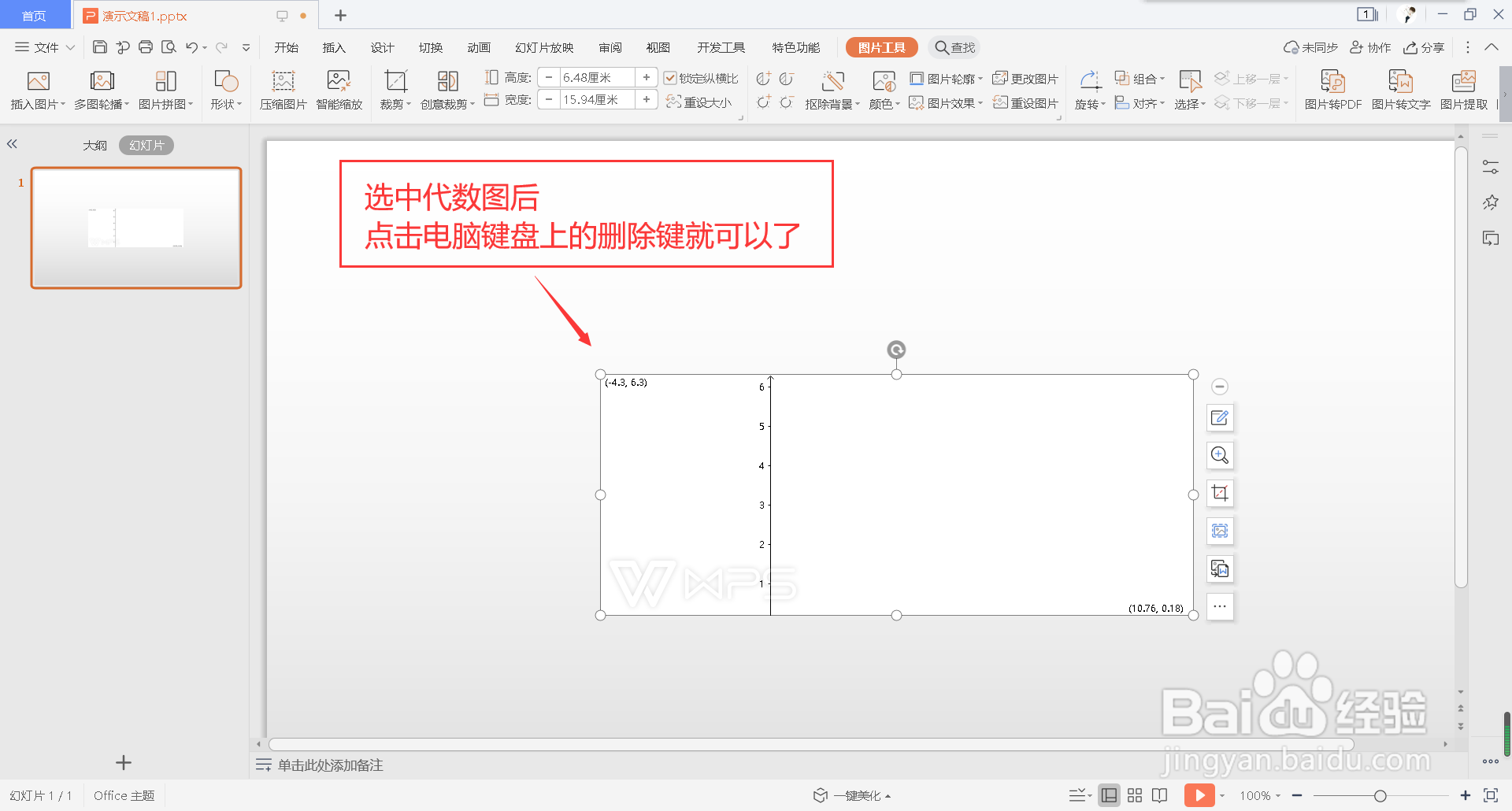Click the 智能缩放 smart scaling icon
The image size is (1512, 811).
pos(339,88)
